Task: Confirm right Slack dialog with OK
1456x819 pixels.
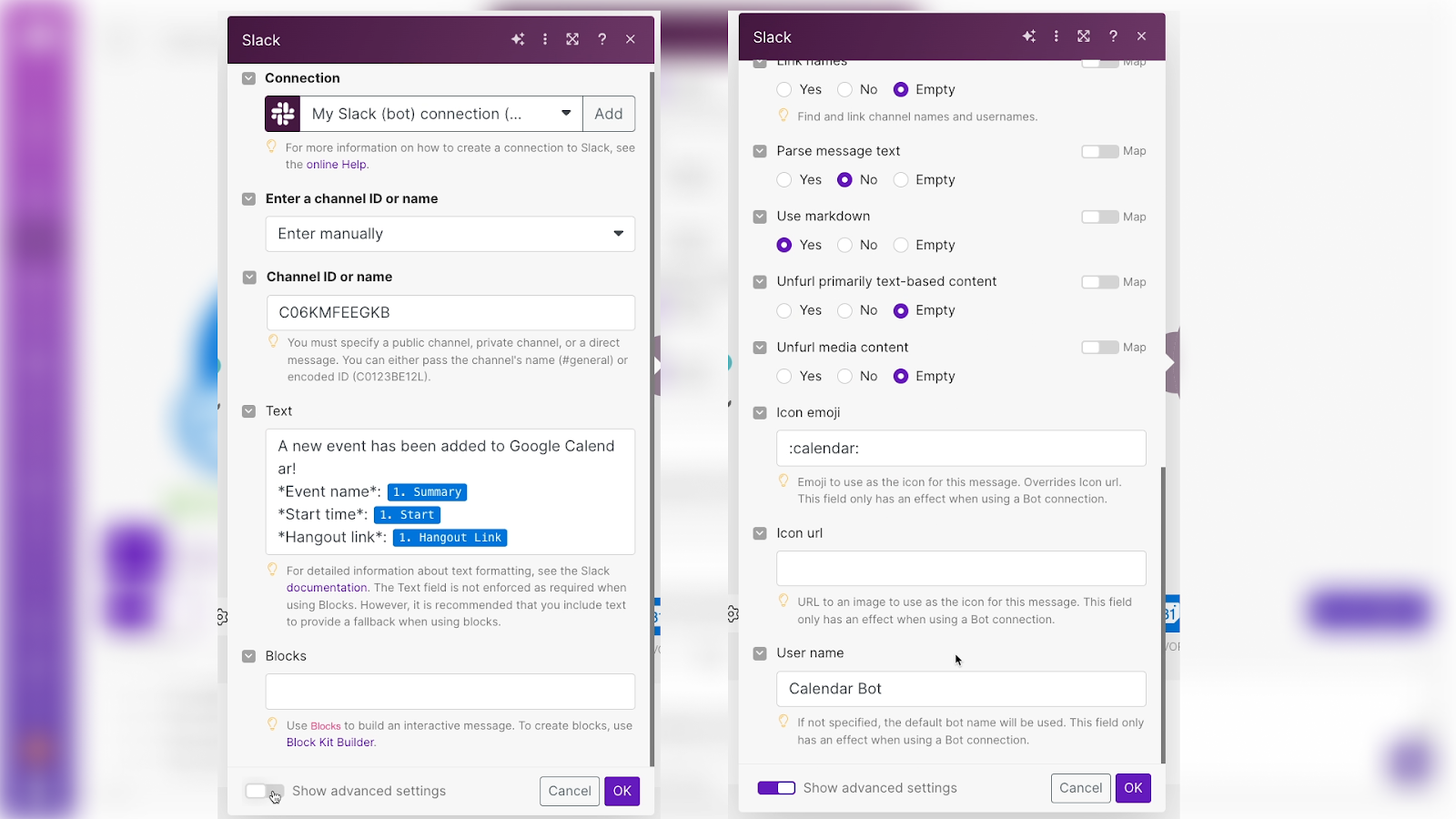Action: [x=1133, y=788]
